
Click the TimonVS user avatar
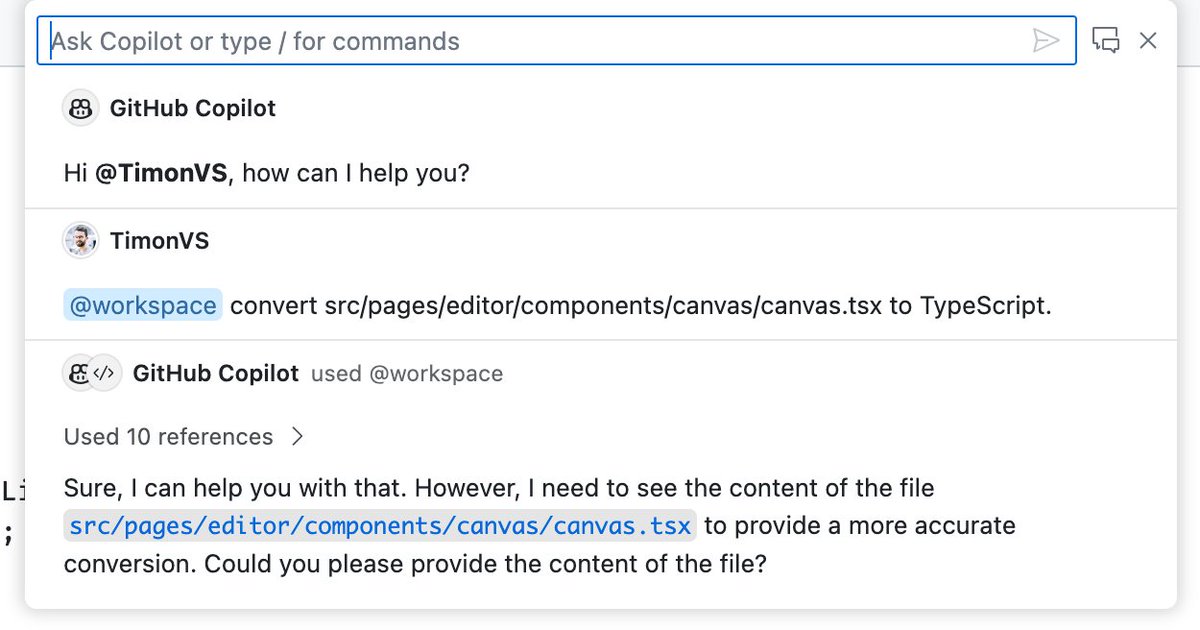[81, 240]
